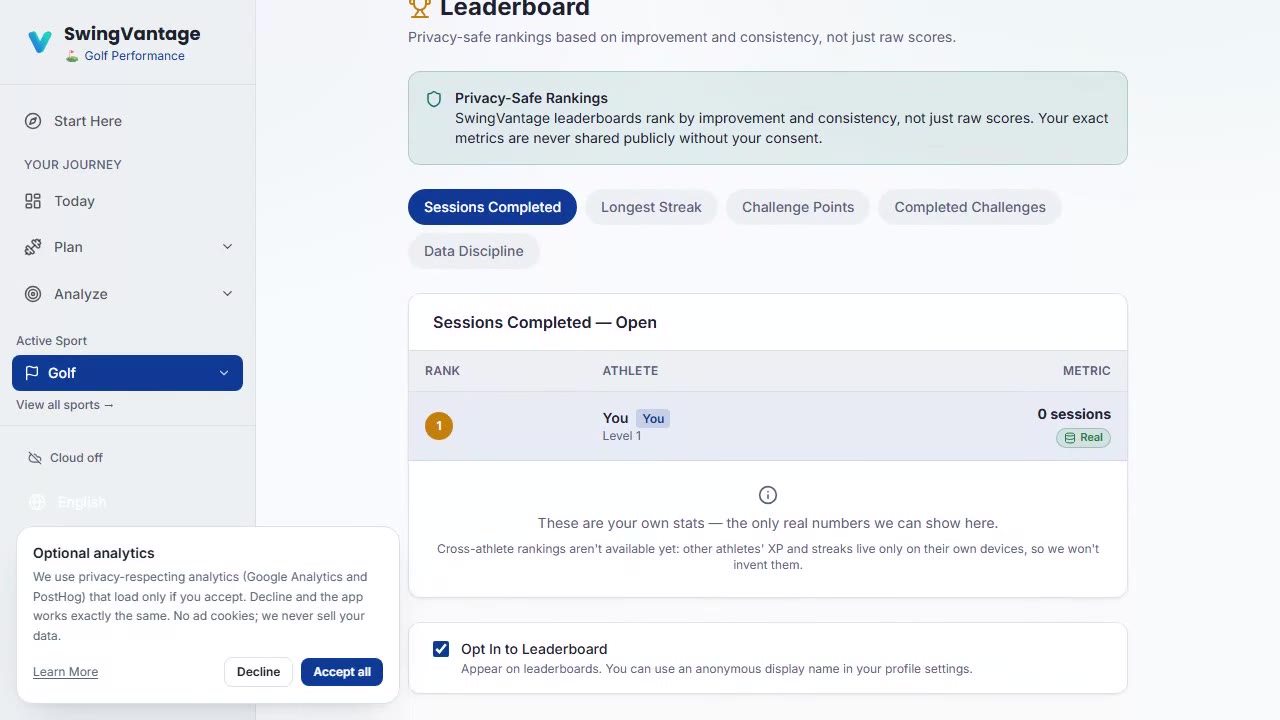Click the Today dashboard grid icon
This screenshot has height=720, width=1280.
(x=33, y=201)
